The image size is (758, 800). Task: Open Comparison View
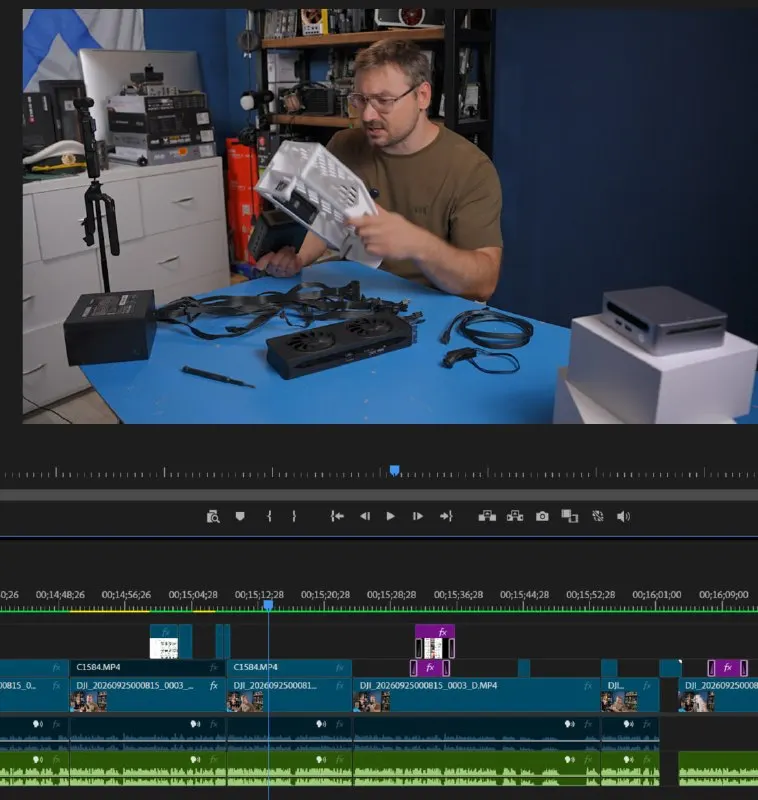click(x=569, y=516)
